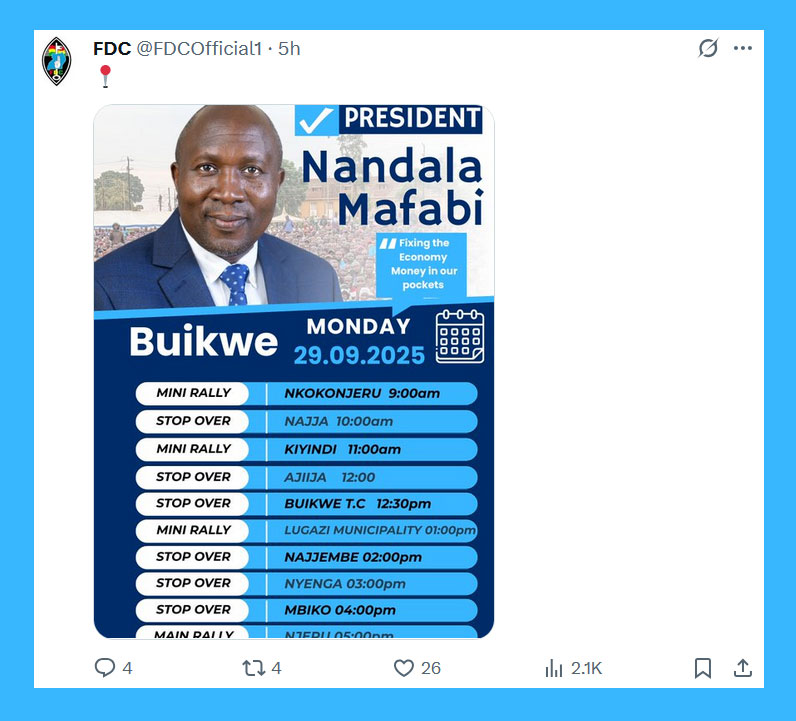
Task: Click the Buikwe heading on the poster
Action: 204,341
